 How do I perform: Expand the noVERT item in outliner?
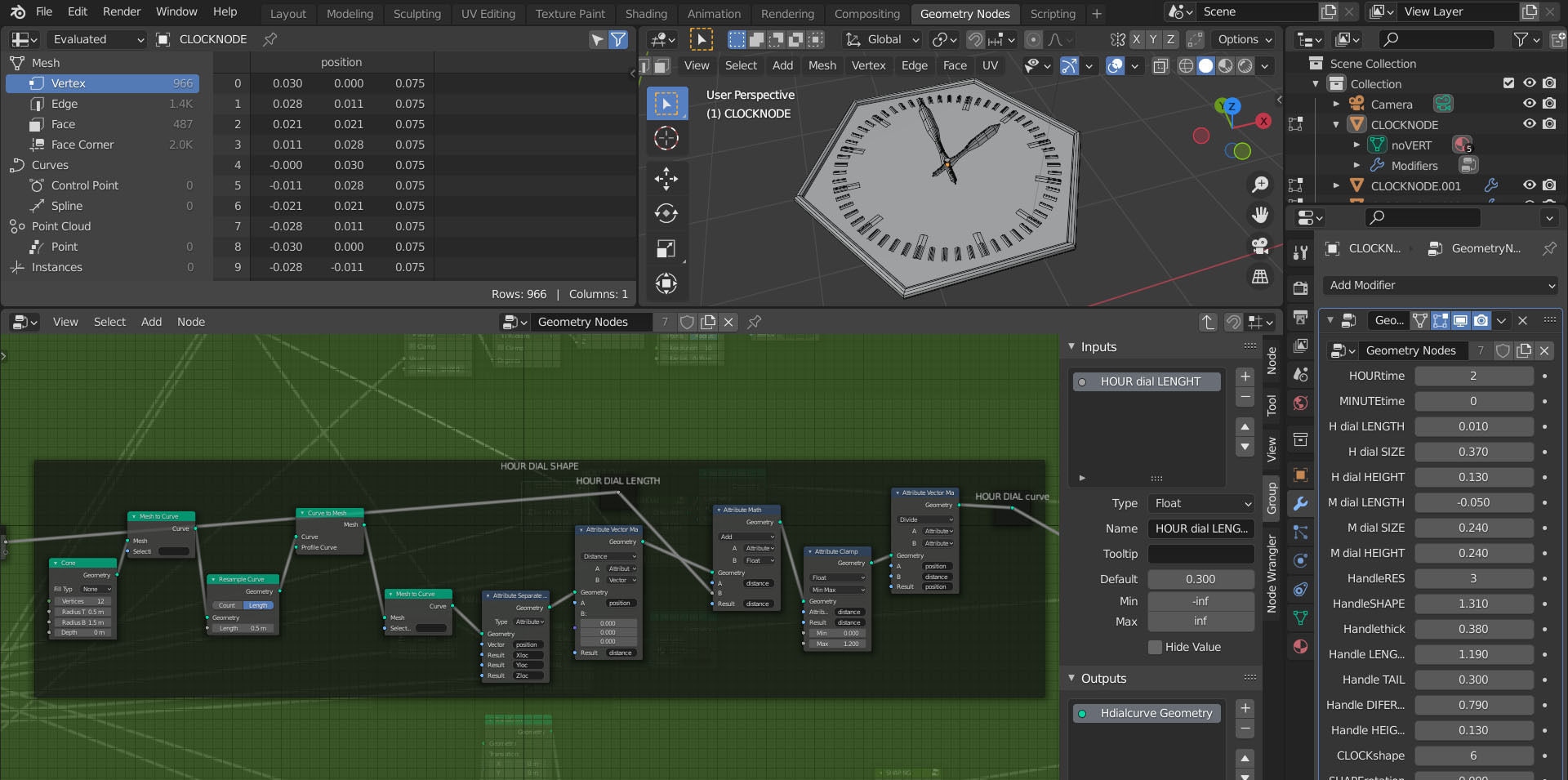[x=1356, y=145]
